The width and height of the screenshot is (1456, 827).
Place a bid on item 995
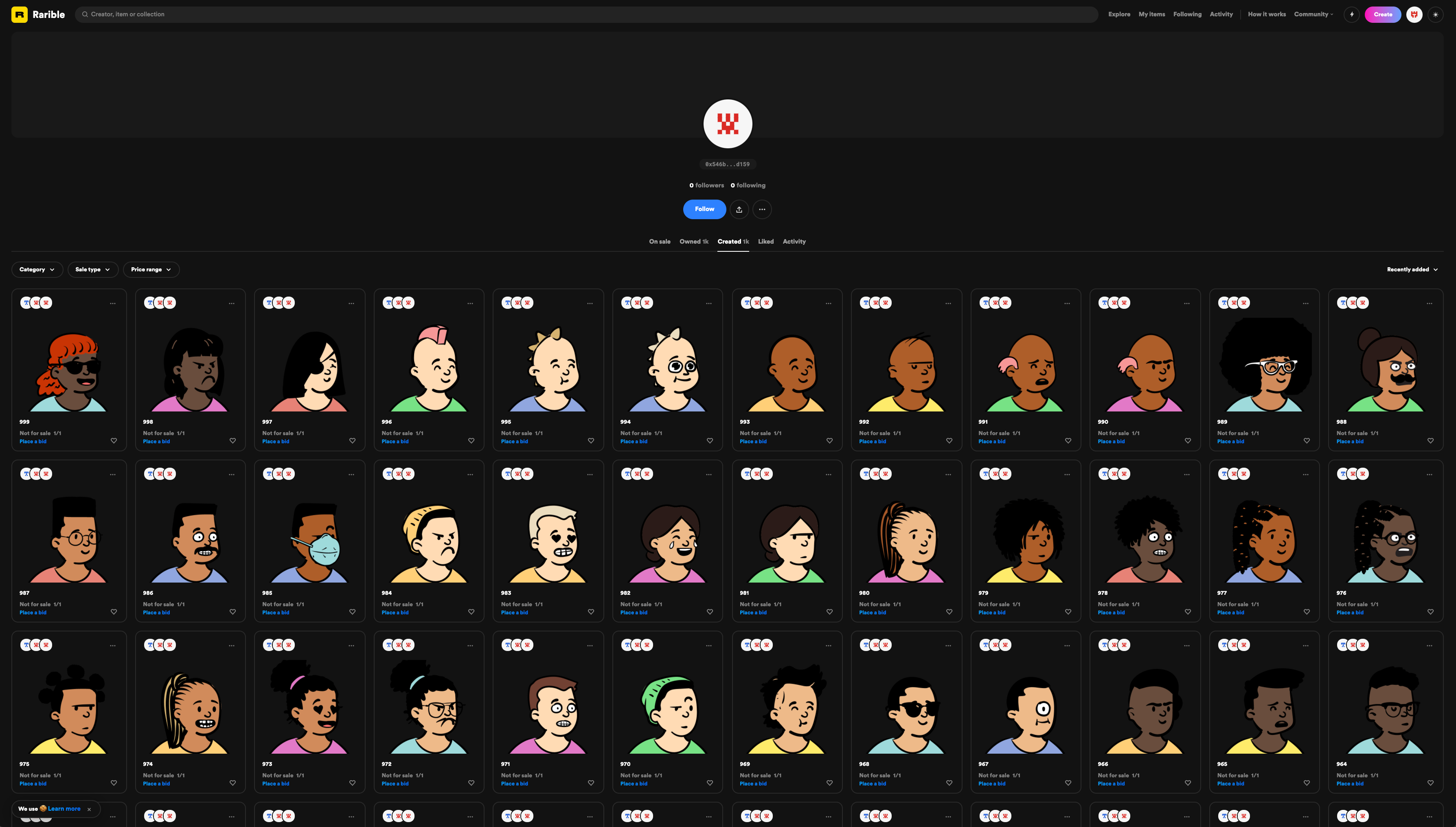click(x=514, y=441)
